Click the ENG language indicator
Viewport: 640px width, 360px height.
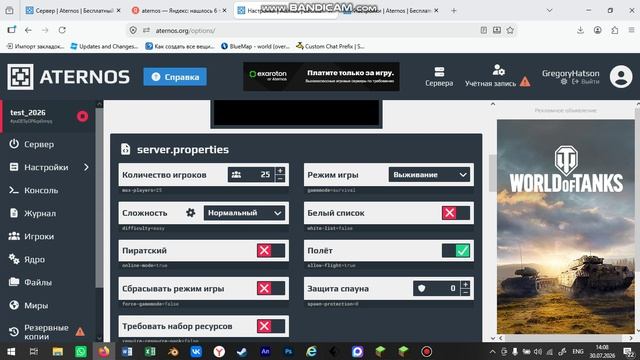click(578, 351)
